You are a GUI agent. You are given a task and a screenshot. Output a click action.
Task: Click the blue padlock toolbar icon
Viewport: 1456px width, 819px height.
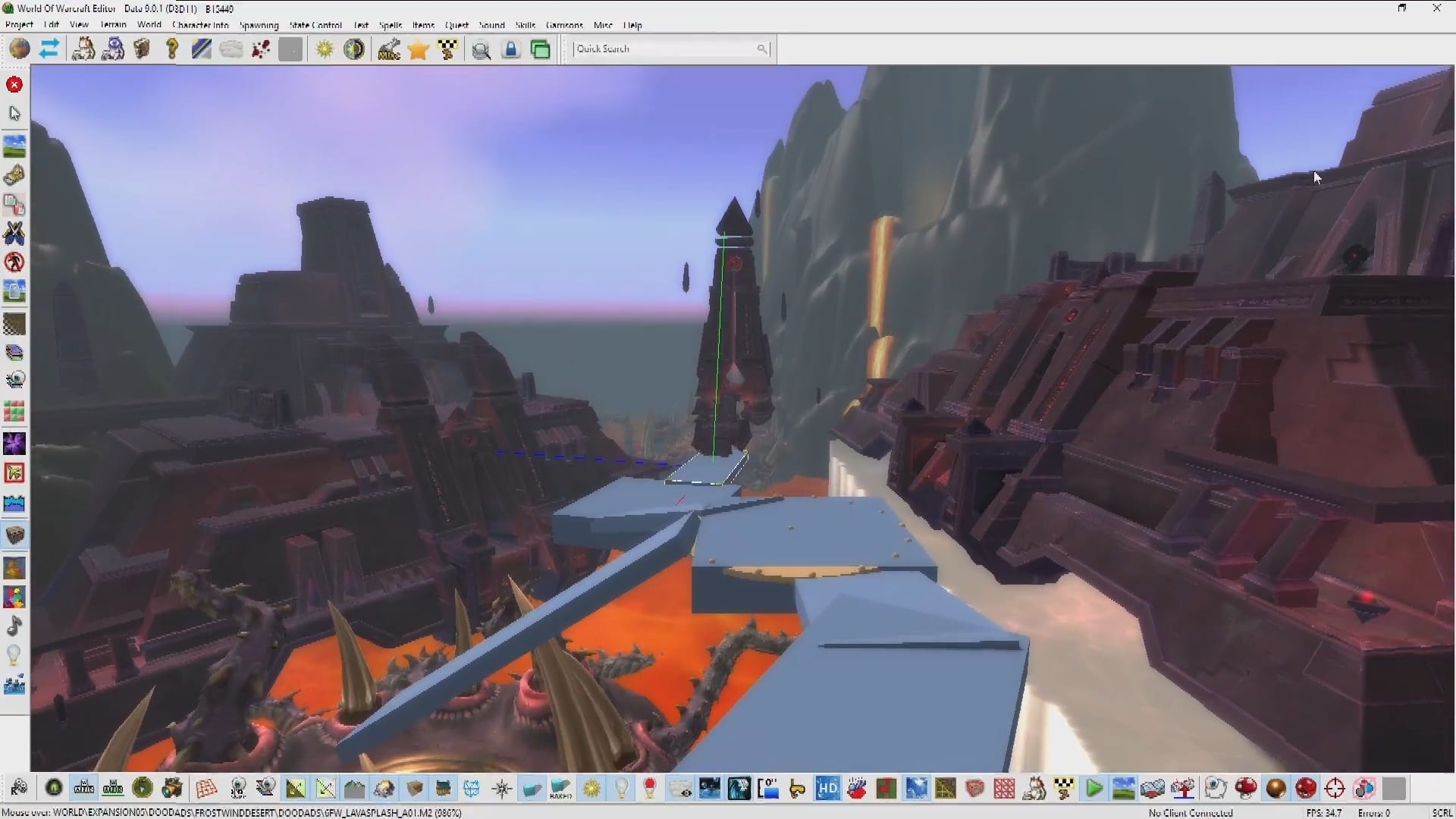pyautogui.click(x=511, y=50)
